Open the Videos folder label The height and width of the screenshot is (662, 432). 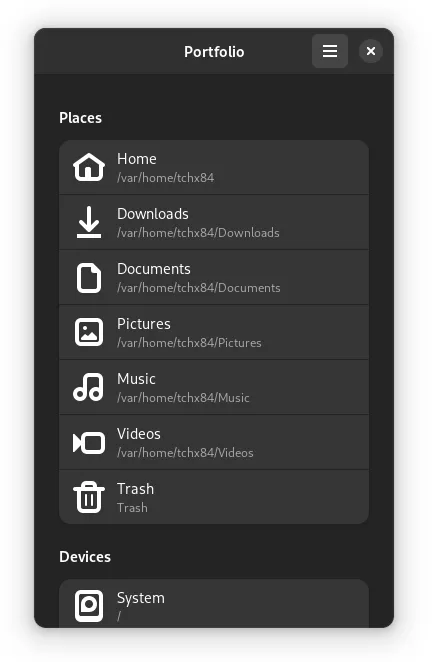pos(139,434)
